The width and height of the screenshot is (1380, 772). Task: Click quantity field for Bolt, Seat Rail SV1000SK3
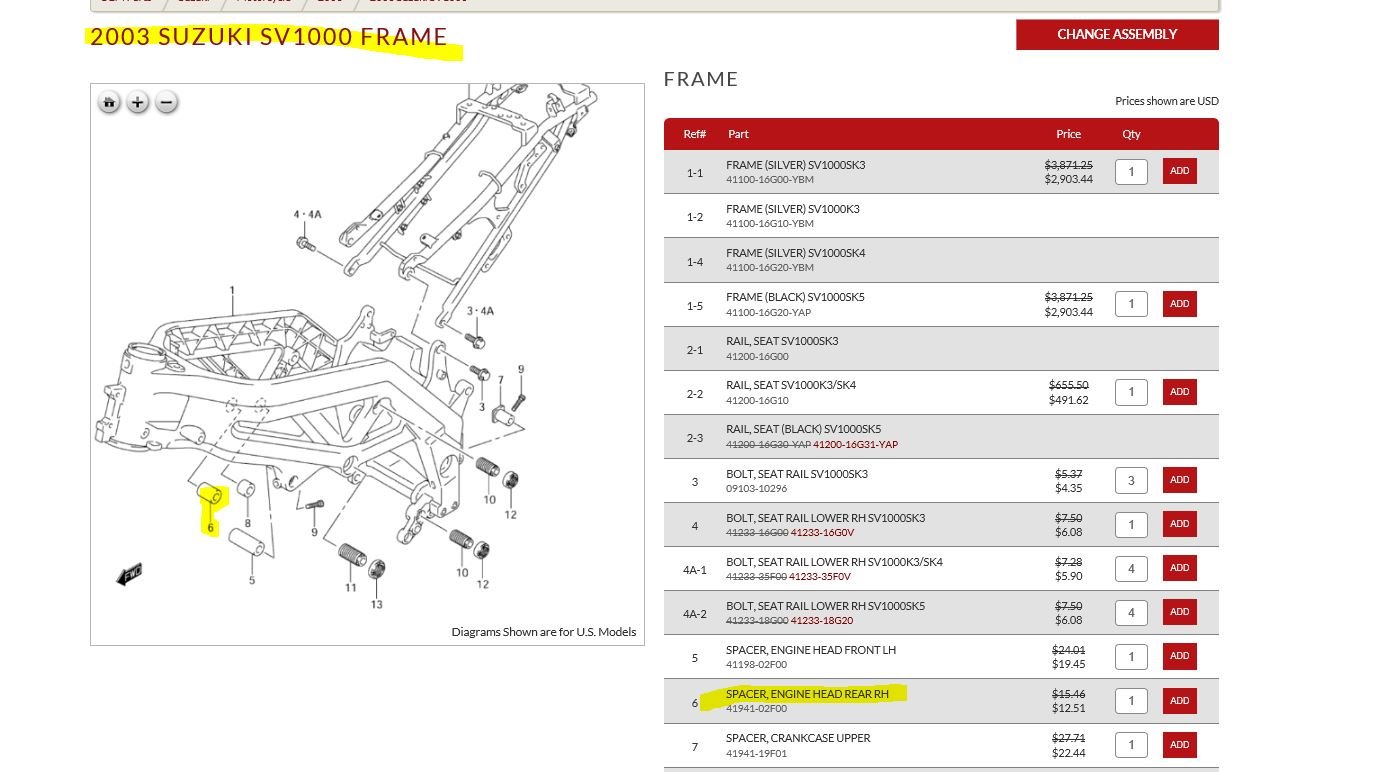(x=1131, y=480)
